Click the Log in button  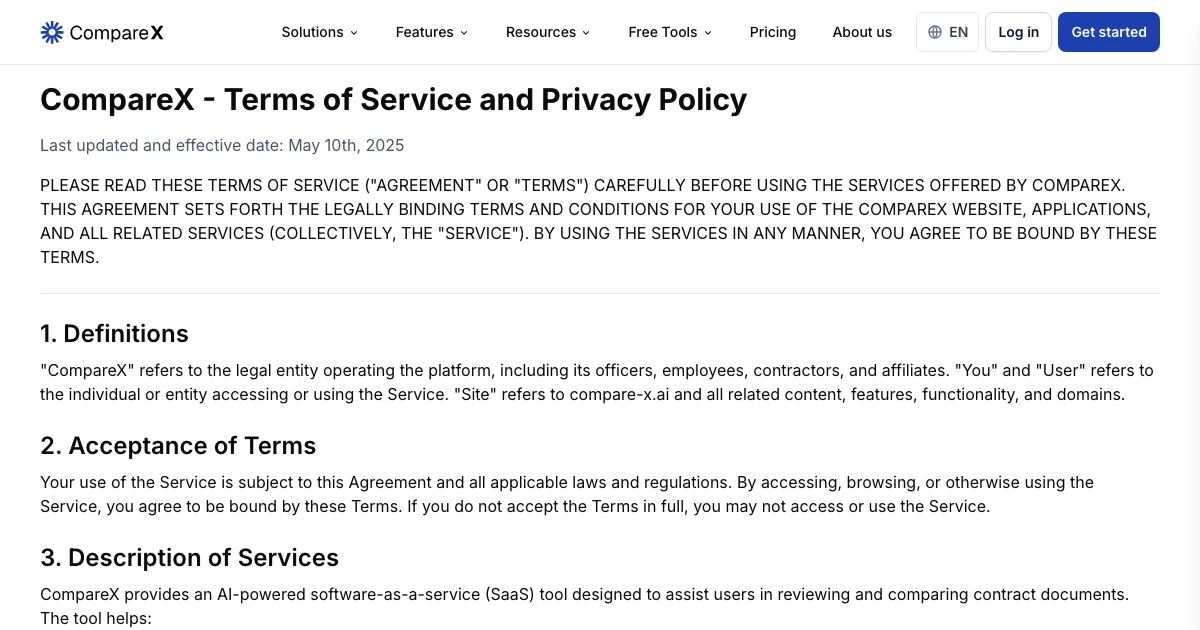pos(1018,32)
